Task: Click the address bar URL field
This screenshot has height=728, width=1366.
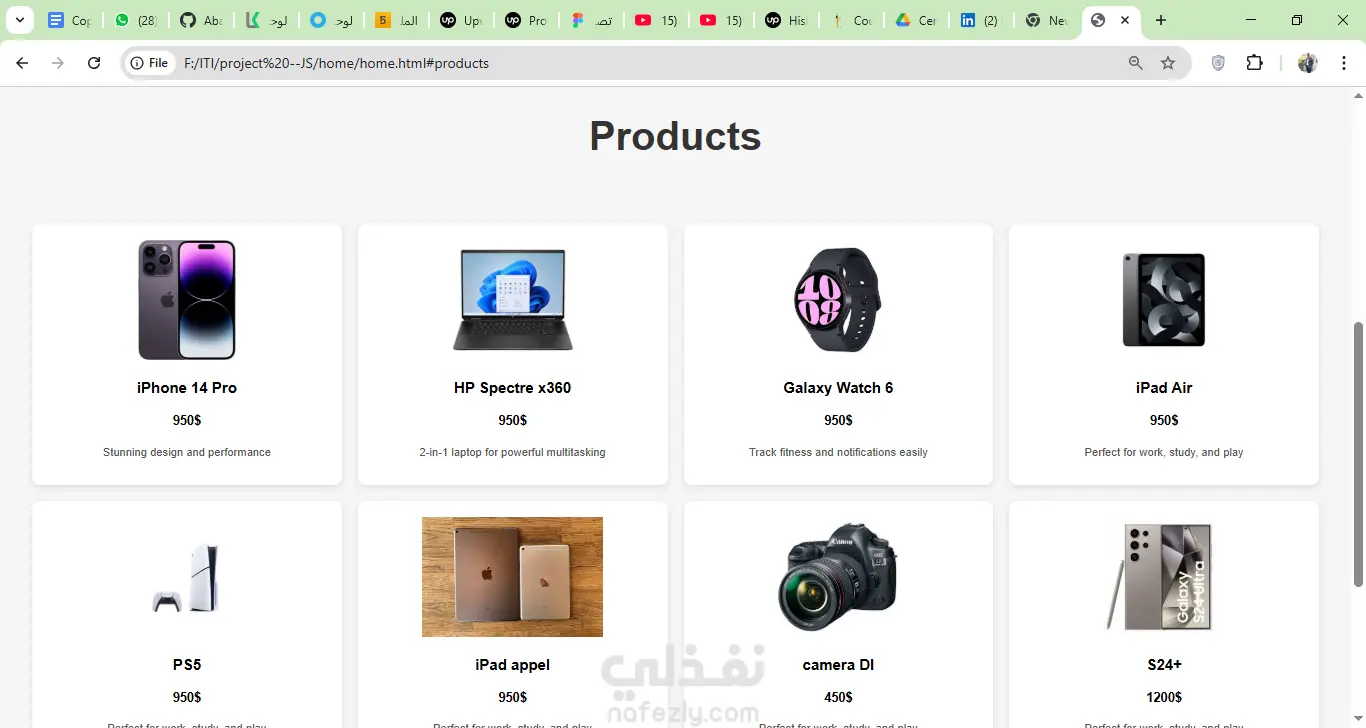Action: tap(640, 63)
